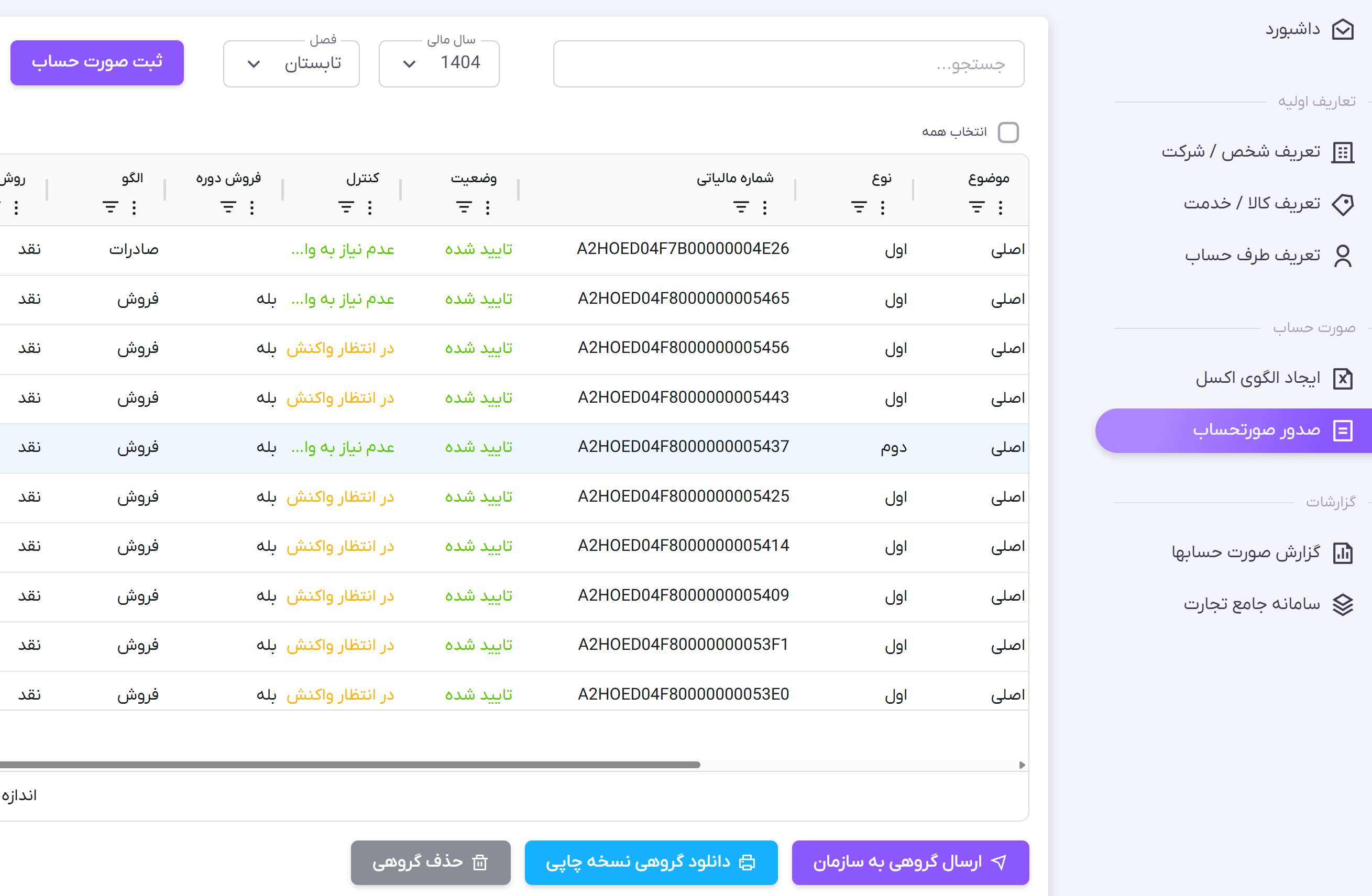Open the سال مالی 1404 dropdown
Viewport: 1372px width, 896px height.
(x=438, y=63)
